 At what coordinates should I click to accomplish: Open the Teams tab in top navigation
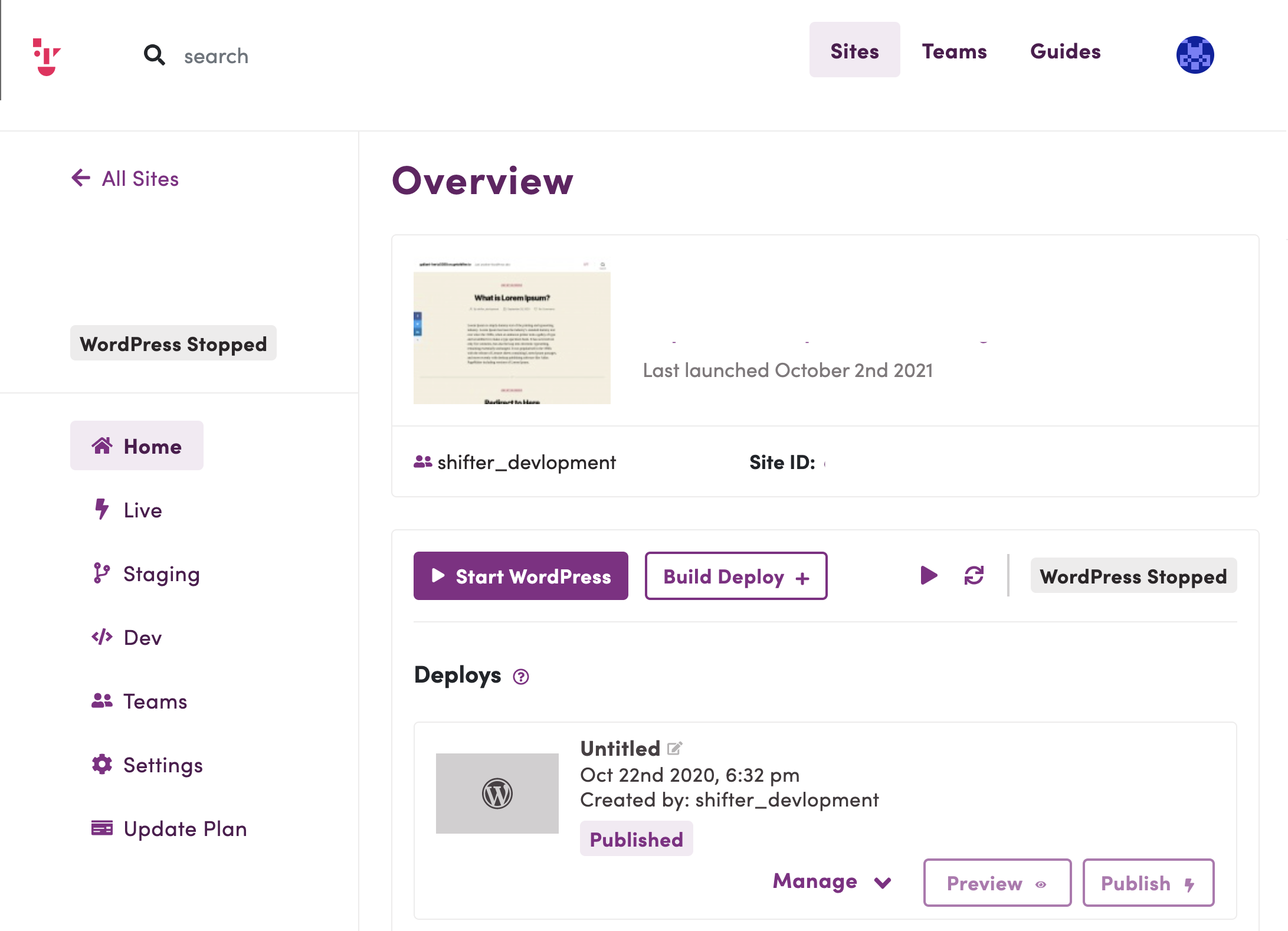[x=954, y=51]
